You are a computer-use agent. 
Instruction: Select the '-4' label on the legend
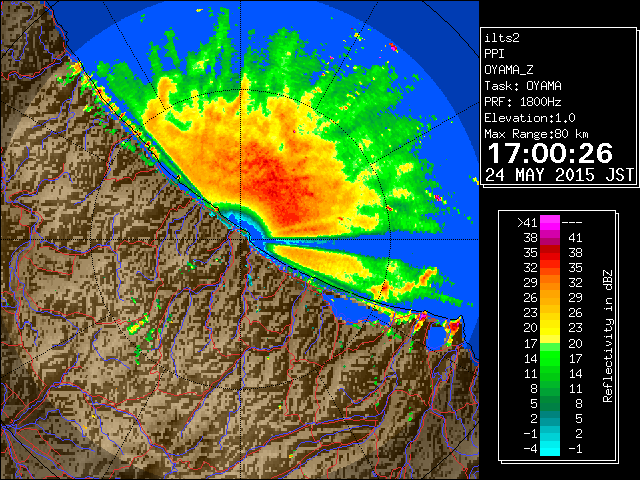pos(530,449)
